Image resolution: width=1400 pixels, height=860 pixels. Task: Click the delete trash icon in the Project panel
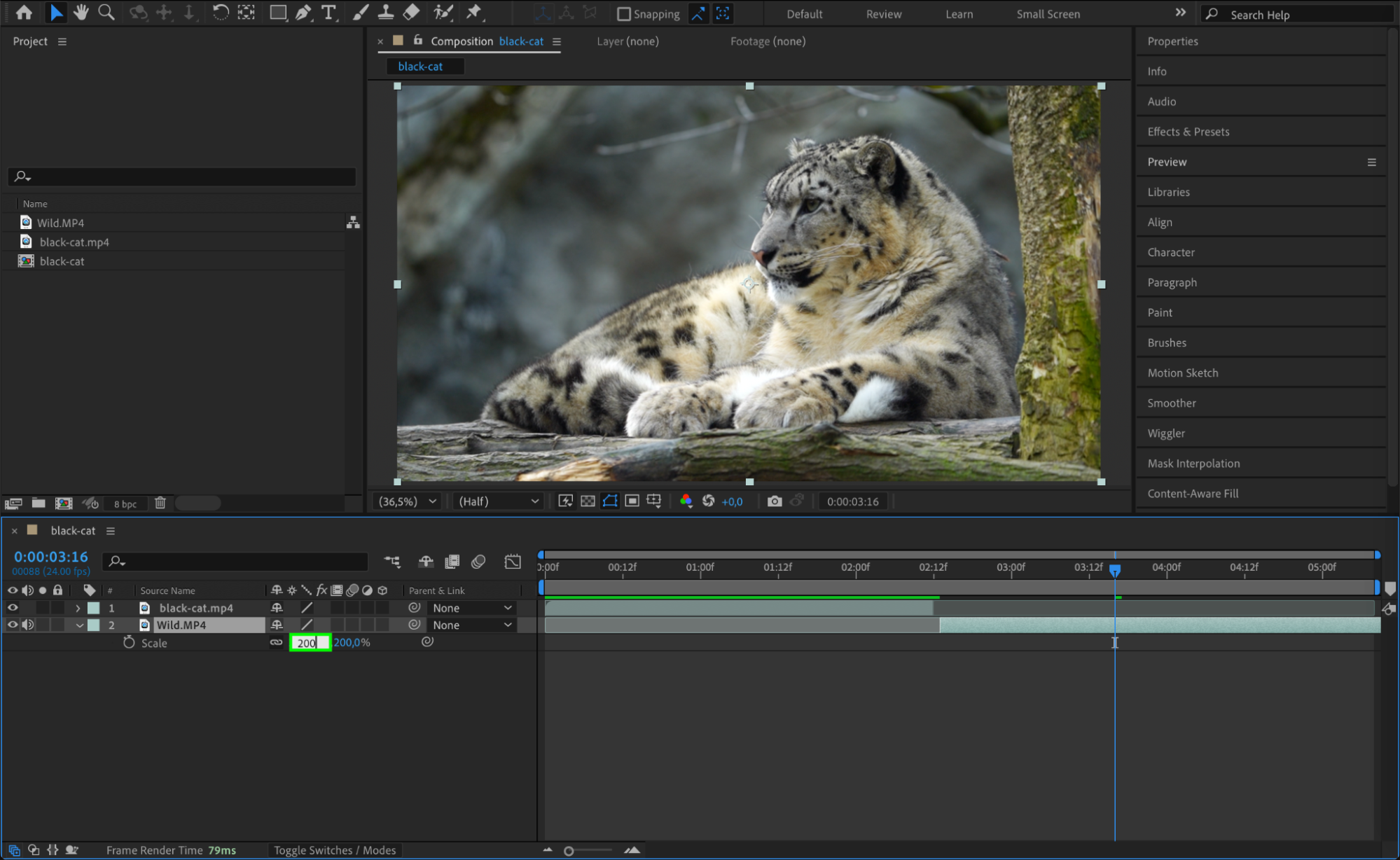pos(160,503)
